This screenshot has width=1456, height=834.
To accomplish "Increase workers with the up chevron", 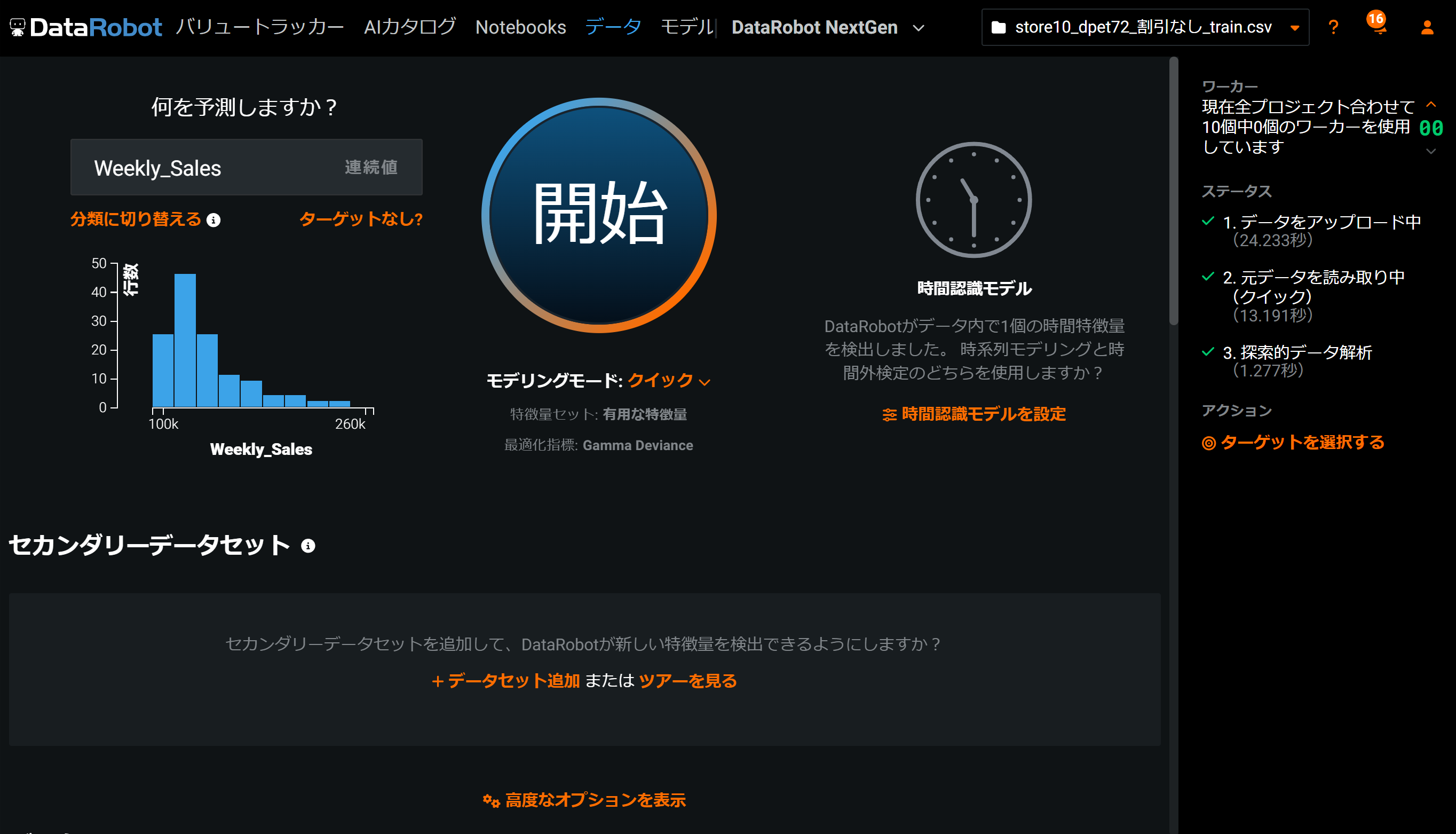I will [1431, 105].
